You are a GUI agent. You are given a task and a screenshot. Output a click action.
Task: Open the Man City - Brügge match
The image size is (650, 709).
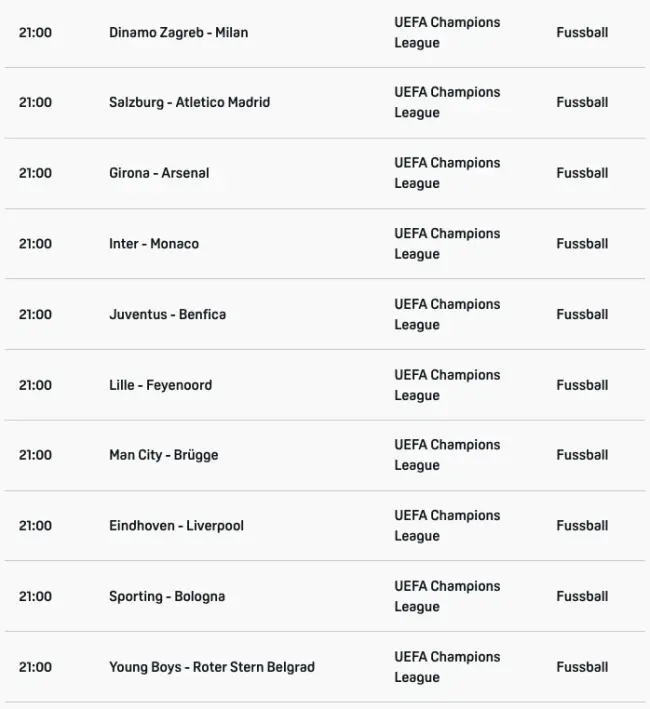click(163, 455)
